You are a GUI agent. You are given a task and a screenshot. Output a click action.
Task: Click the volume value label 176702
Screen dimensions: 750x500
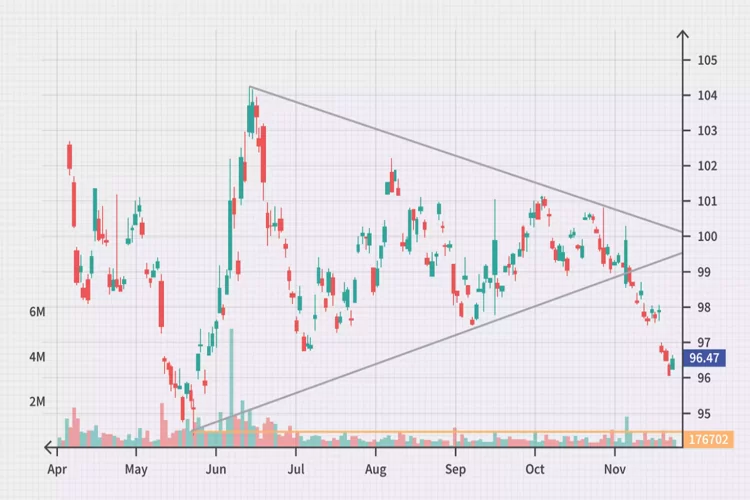tap(708, 439)
